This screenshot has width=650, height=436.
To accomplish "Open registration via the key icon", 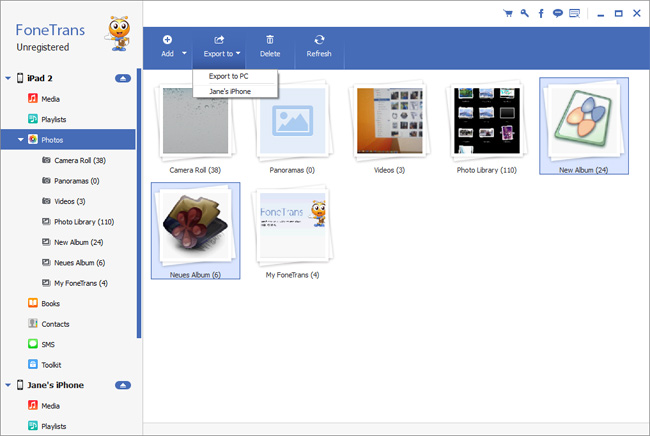I will pyautogui.click(x=525, y=14).
